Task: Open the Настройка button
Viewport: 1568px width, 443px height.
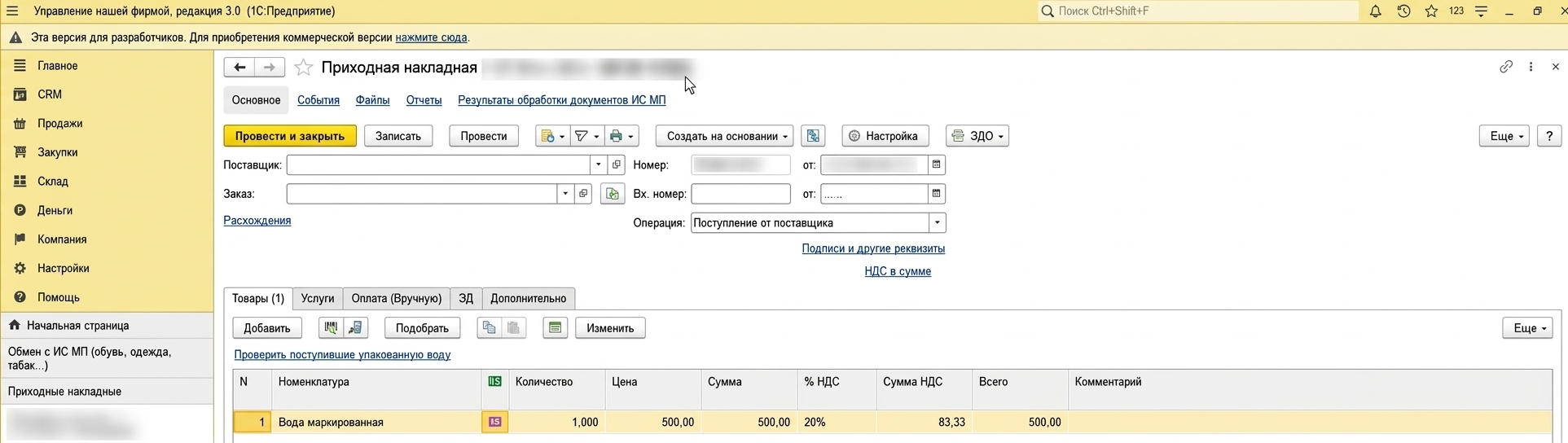Action: pos(885,136)
